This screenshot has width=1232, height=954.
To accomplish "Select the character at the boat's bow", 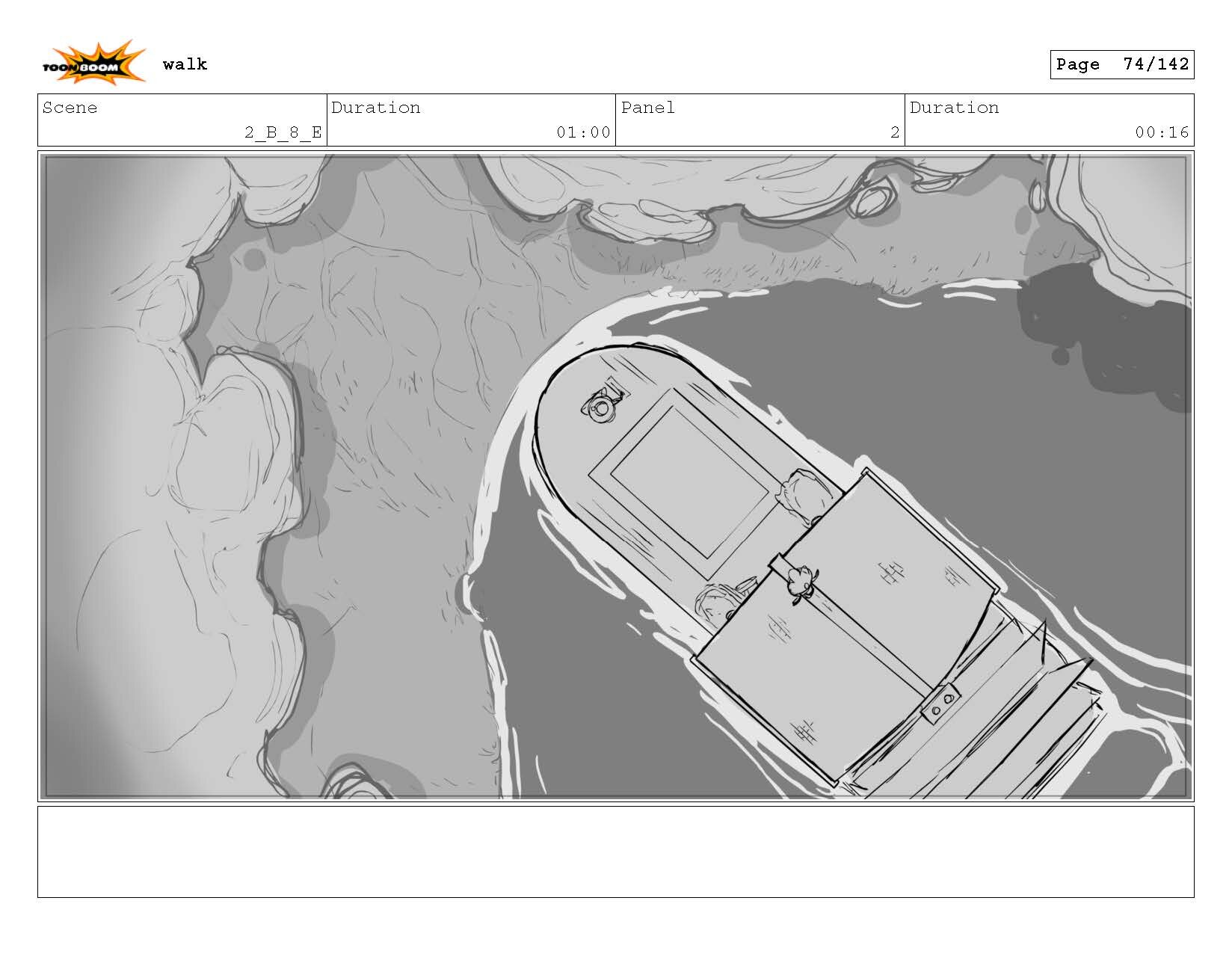I will tap(600, 406).
